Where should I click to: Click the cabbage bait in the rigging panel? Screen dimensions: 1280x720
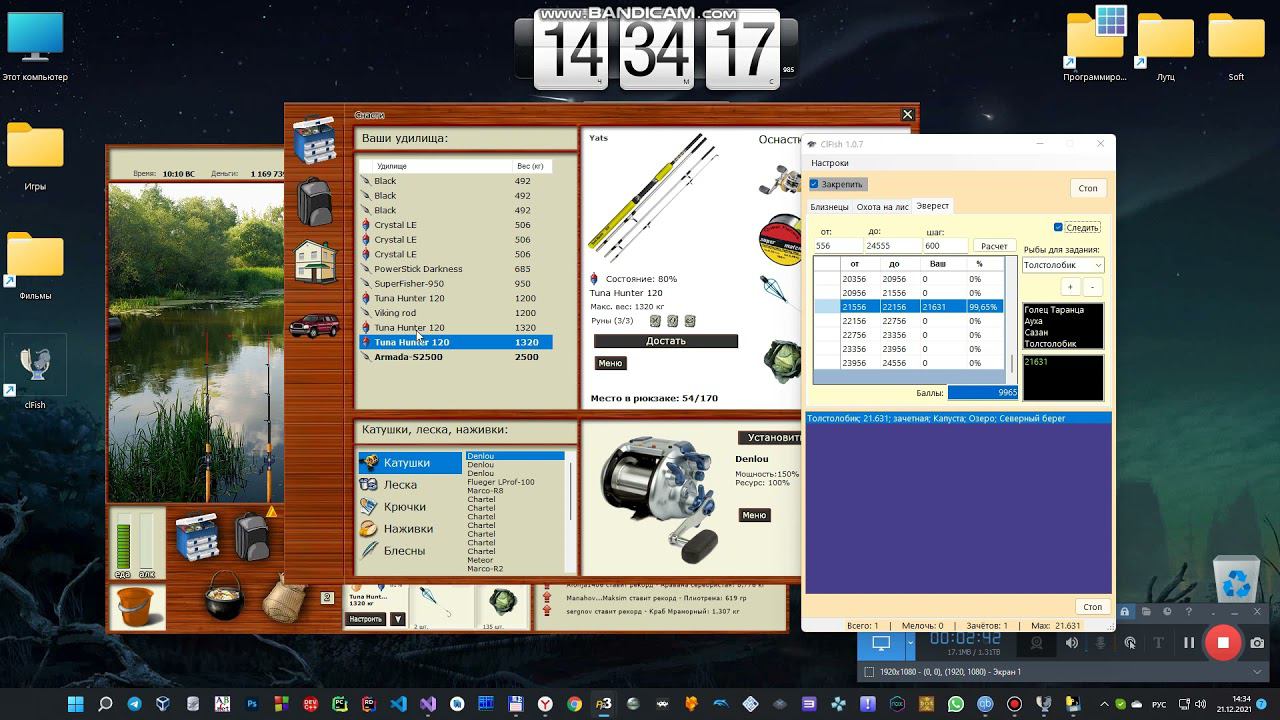pyautogui.click(x=783, y=361)
